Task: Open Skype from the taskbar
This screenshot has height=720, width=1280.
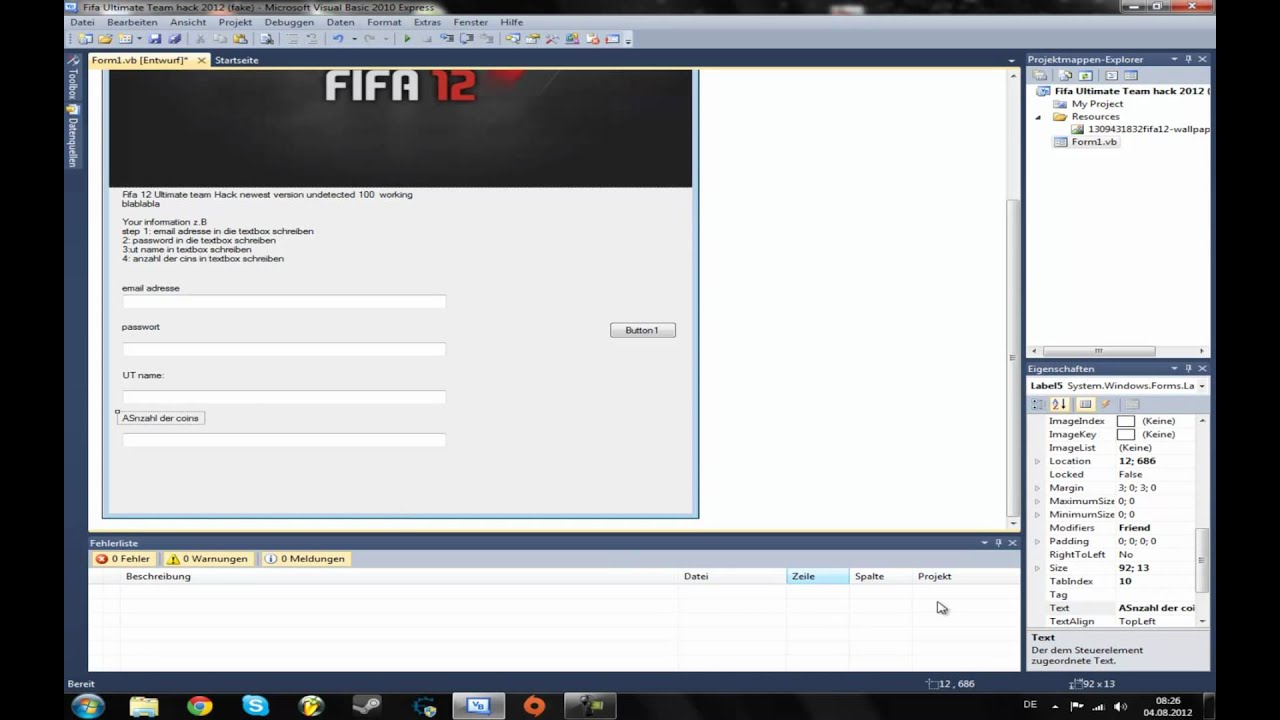Action: 256,706
